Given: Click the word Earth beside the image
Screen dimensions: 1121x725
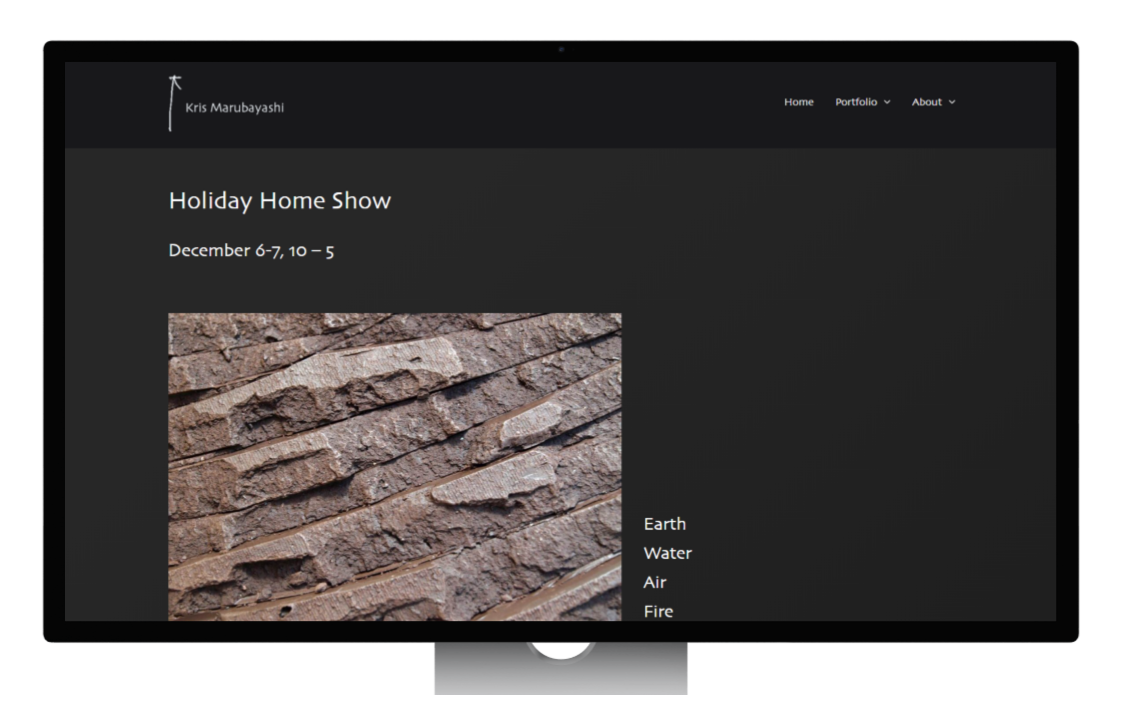Looking at the screenshot, I should coord(664,524).
